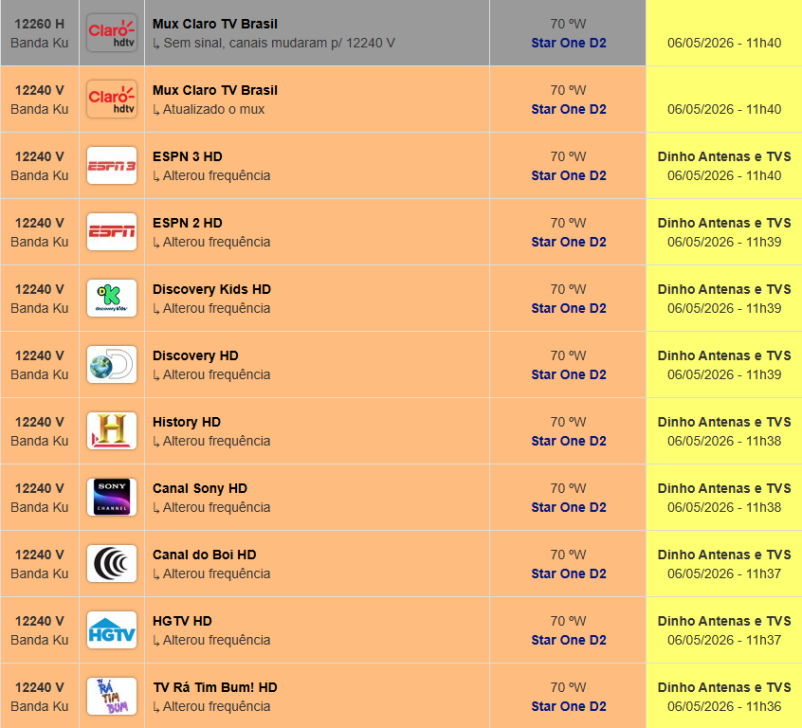
Task: Click the Canal Sony HD title
Action: (200, 489)
